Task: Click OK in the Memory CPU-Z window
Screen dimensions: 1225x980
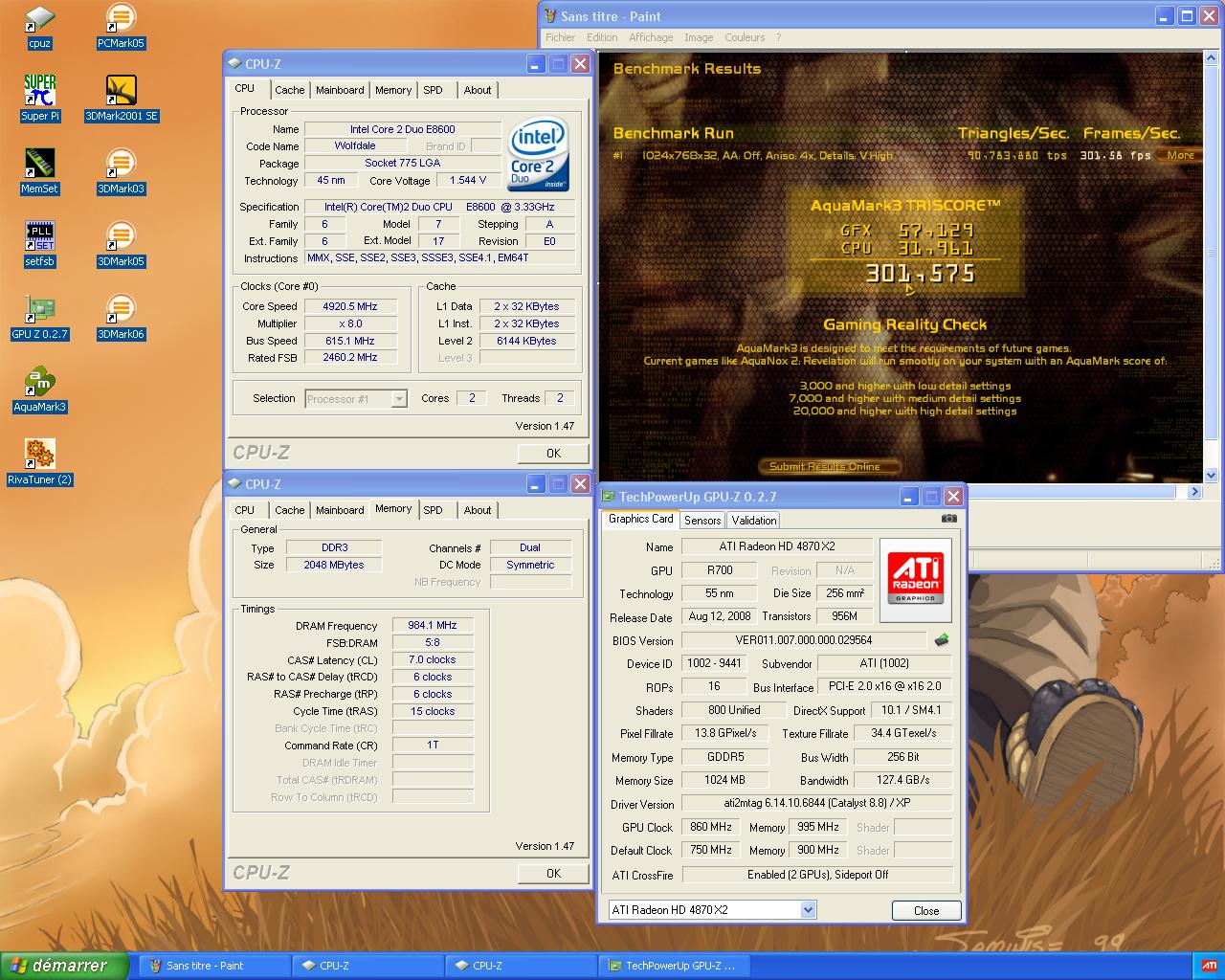Action: click(553, 873)
